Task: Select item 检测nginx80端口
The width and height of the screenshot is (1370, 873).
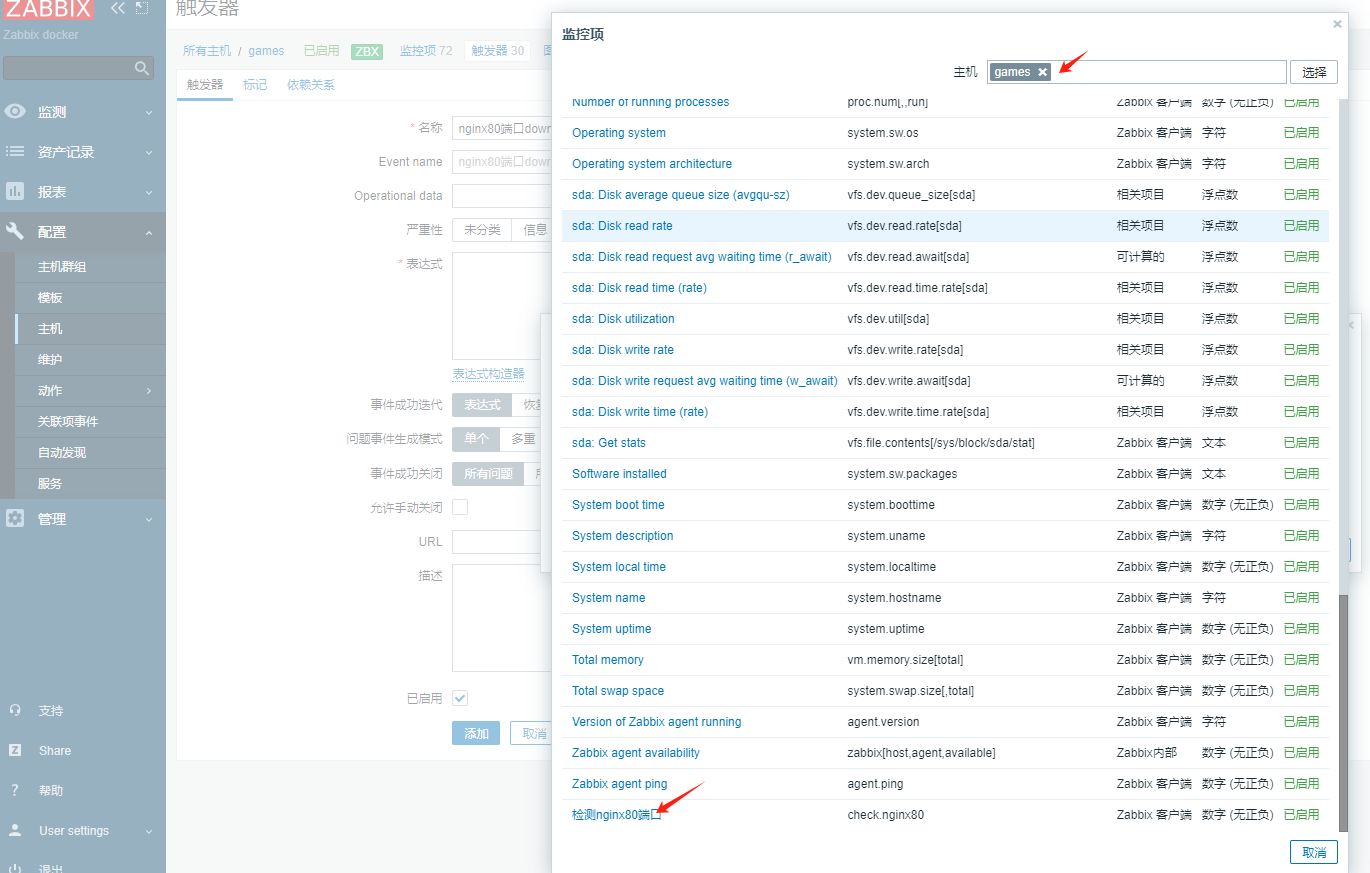Action: (617, 815)
